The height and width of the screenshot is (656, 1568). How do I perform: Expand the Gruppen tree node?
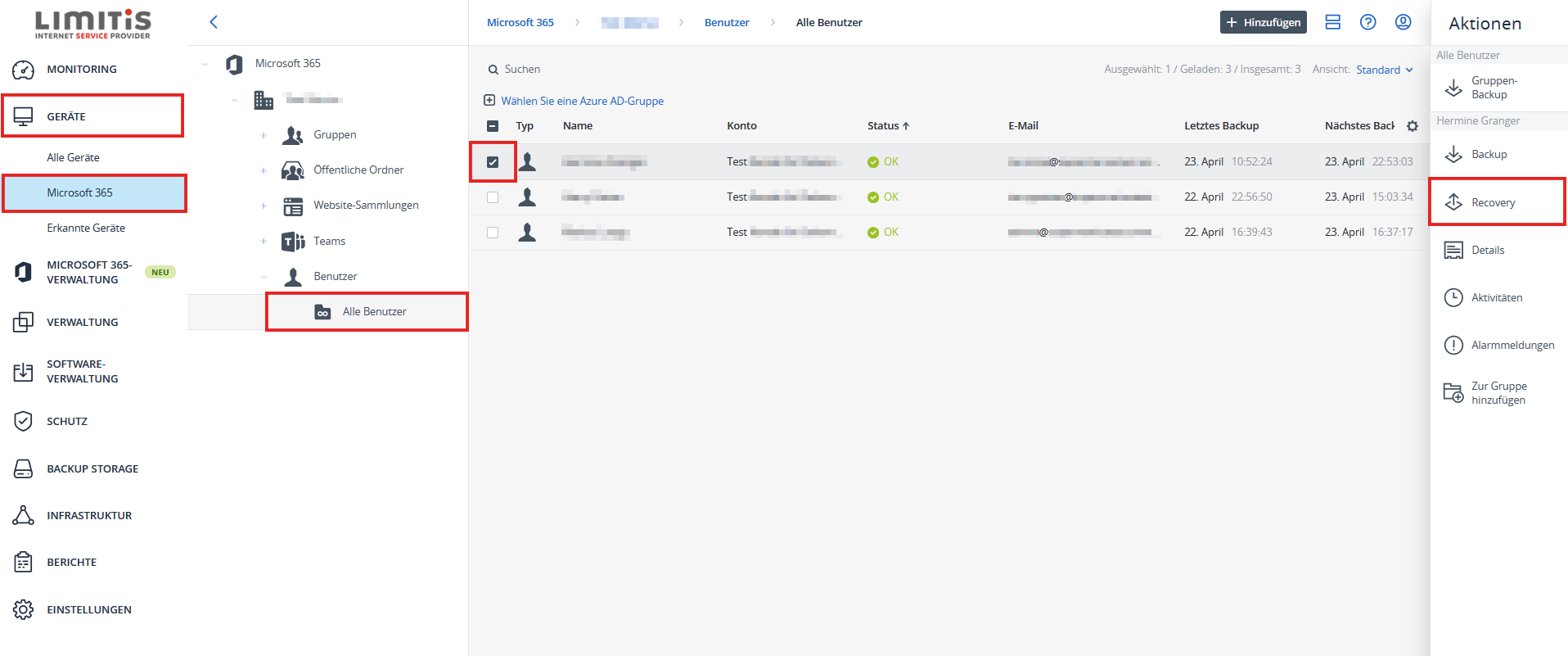tap(264, 135)
